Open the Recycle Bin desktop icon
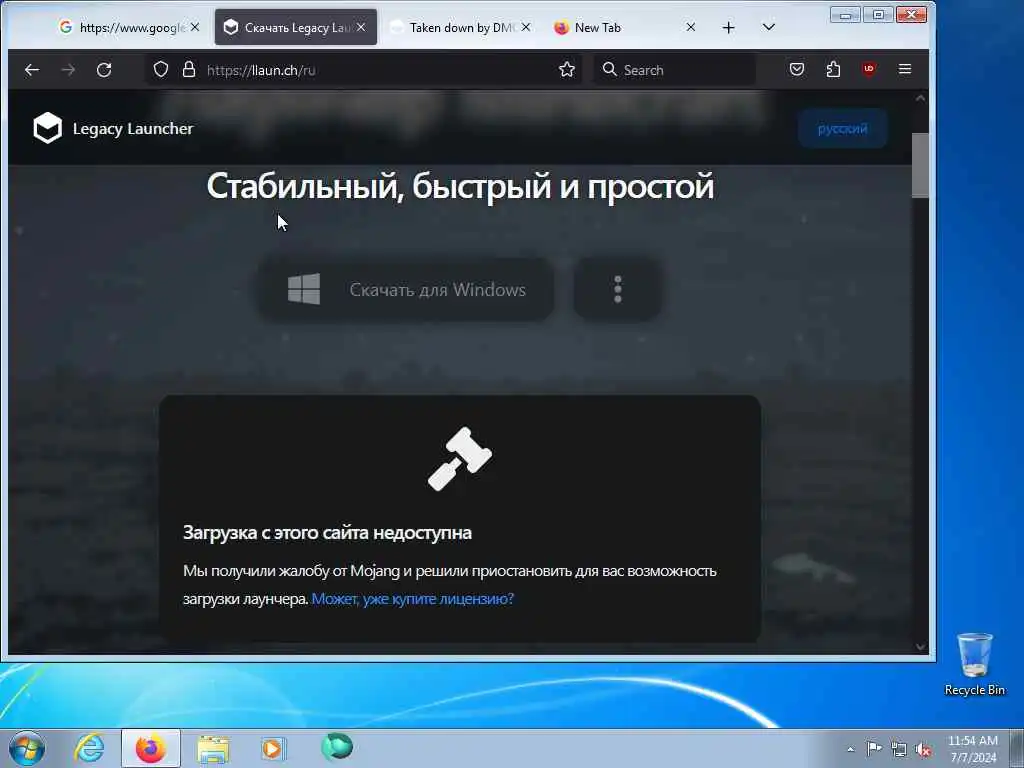The width and height of the screenshot is (1024, 768). (x=974, y=664)
